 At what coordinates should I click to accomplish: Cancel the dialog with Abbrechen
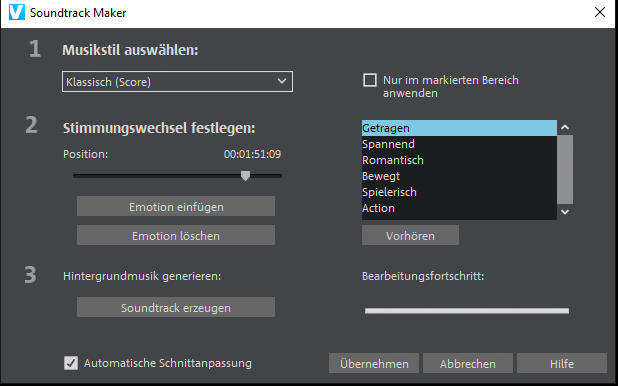coord(468,363)
